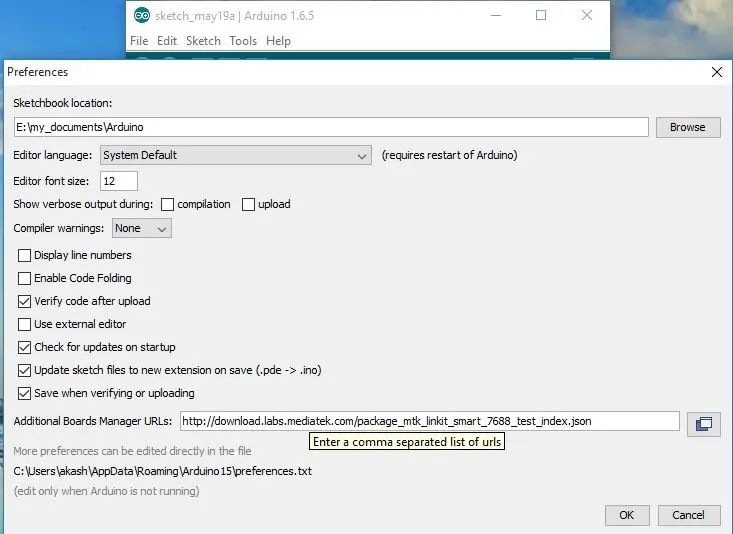Check Use external editor
733x534 pixels.
pyautogui.click(x=24, y=324)
